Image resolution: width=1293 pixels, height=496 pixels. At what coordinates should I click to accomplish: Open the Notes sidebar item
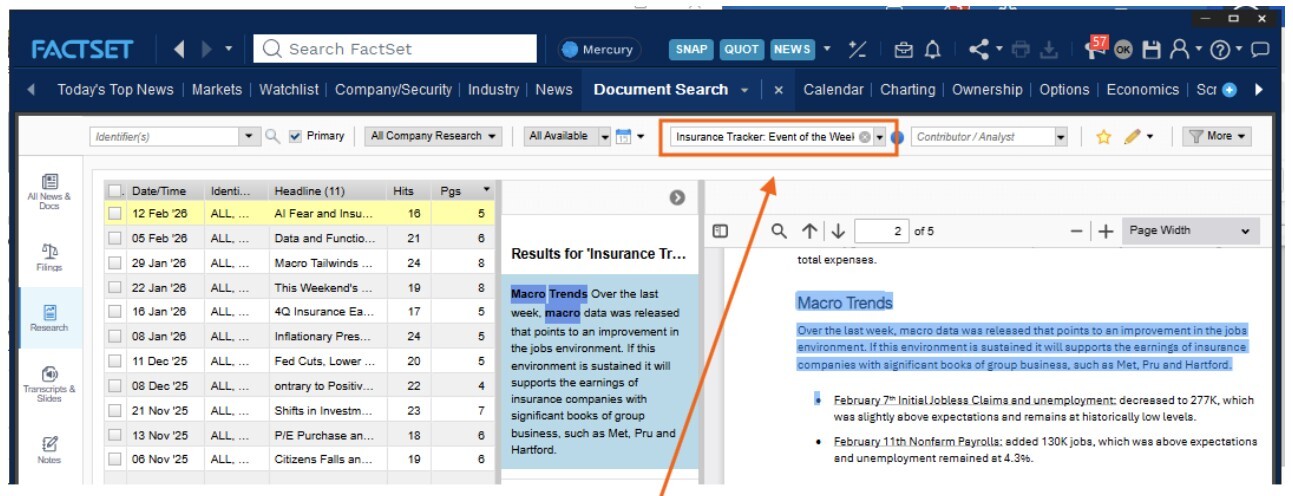coord(49,449)
